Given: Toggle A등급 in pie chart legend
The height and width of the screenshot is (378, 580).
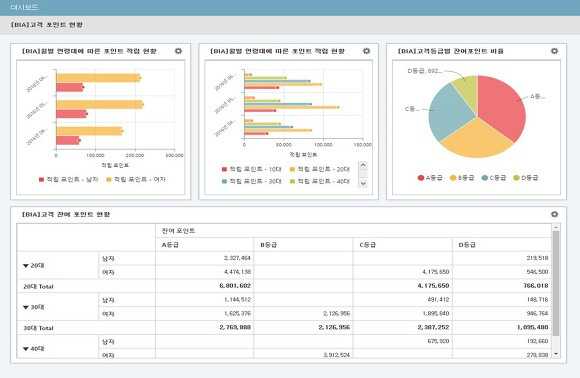Looking at the screenshot, I should tap(430, 178).
